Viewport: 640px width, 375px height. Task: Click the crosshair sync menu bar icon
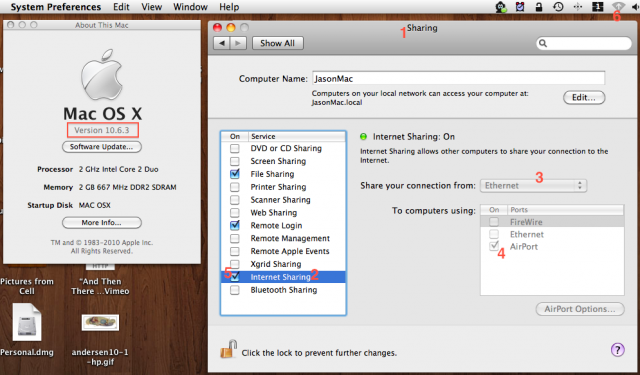(x=578, y=7)
